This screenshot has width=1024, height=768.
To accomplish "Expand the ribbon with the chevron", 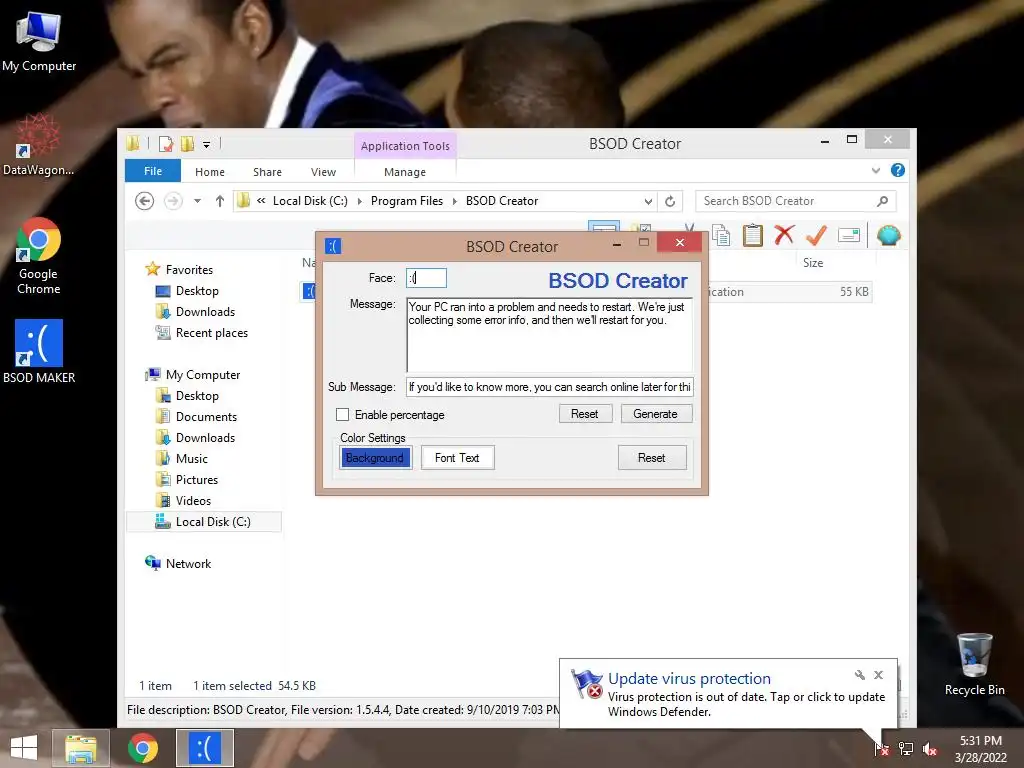I will point(876,170).
